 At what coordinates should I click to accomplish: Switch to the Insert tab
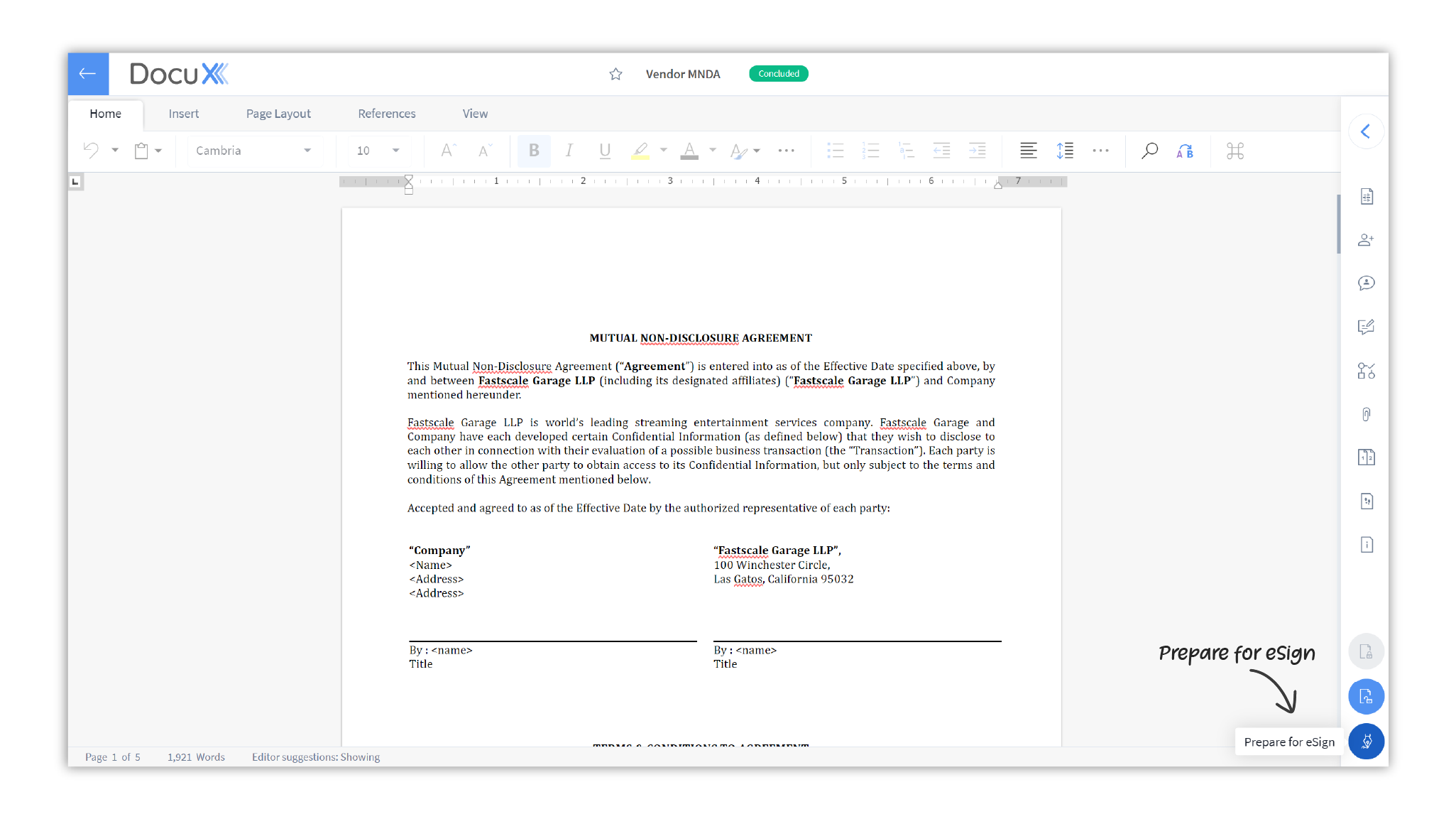(x=184, y=114)
